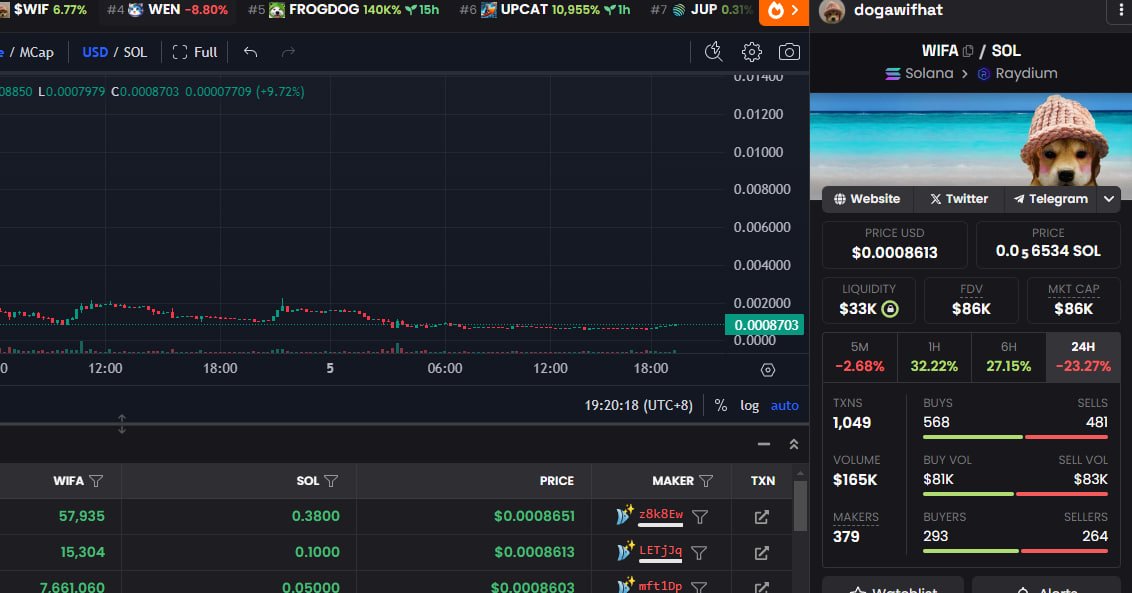Click the $0.0008651 price cell
This screenshot has height=593, width=1132.
coord(534,516)
